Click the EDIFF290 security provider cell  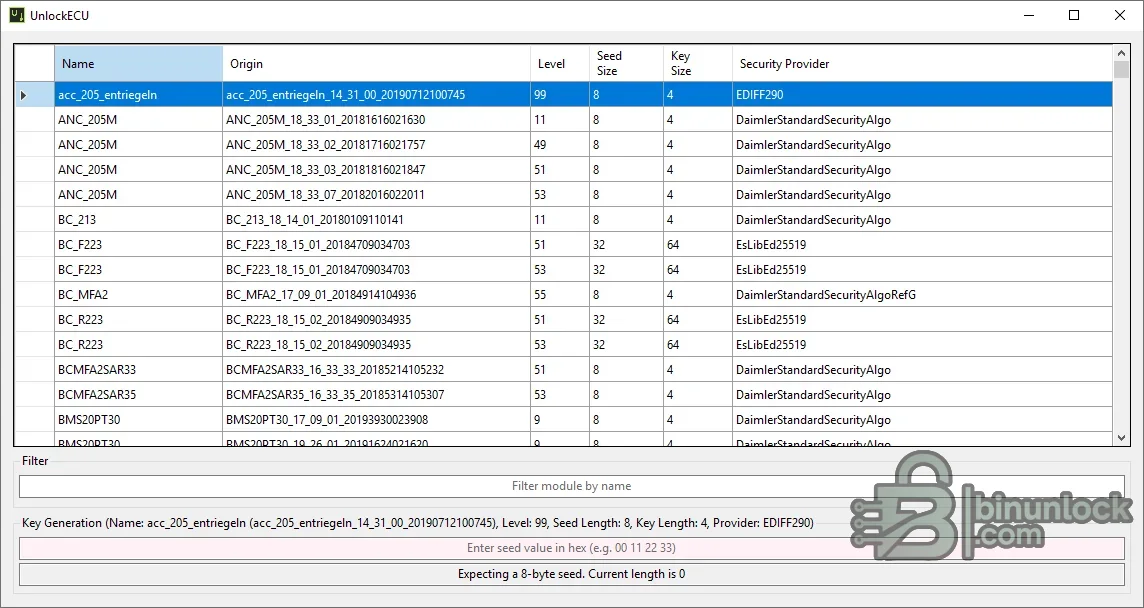(922, 95)
